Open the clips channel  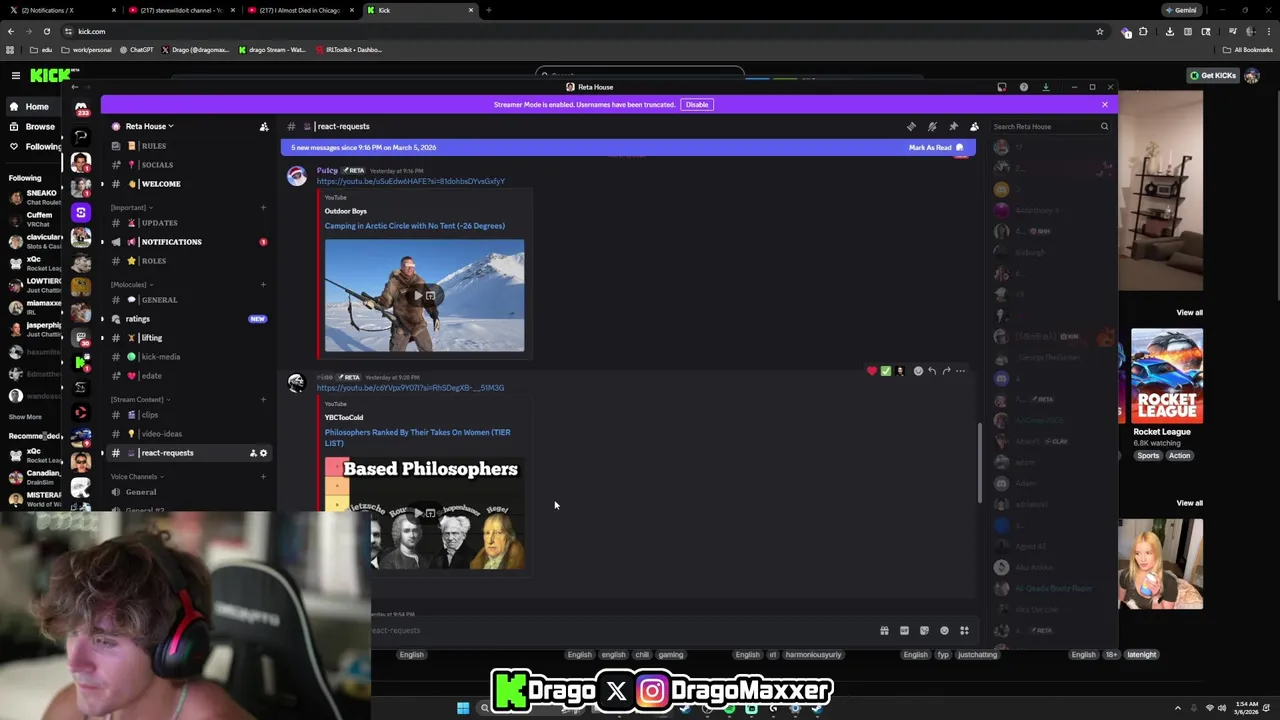coord(189,415)
